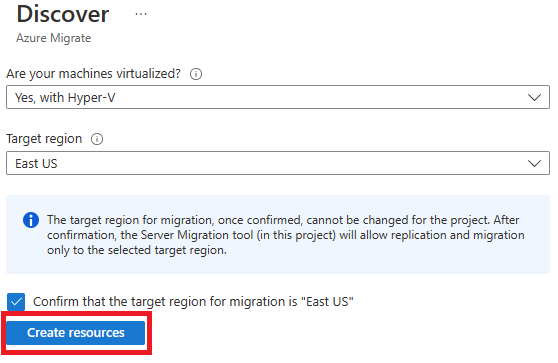Viewport: 558px width, 363px height.
Task: Open the virtualization type combo box
Action: (278, 97)
